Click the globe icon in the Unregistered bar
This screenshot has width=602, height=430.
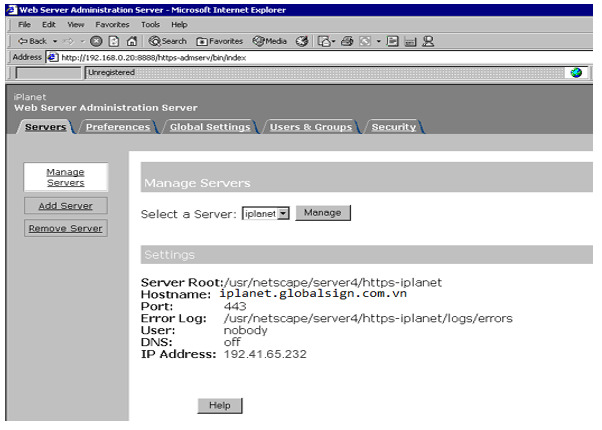coord(576,73)
